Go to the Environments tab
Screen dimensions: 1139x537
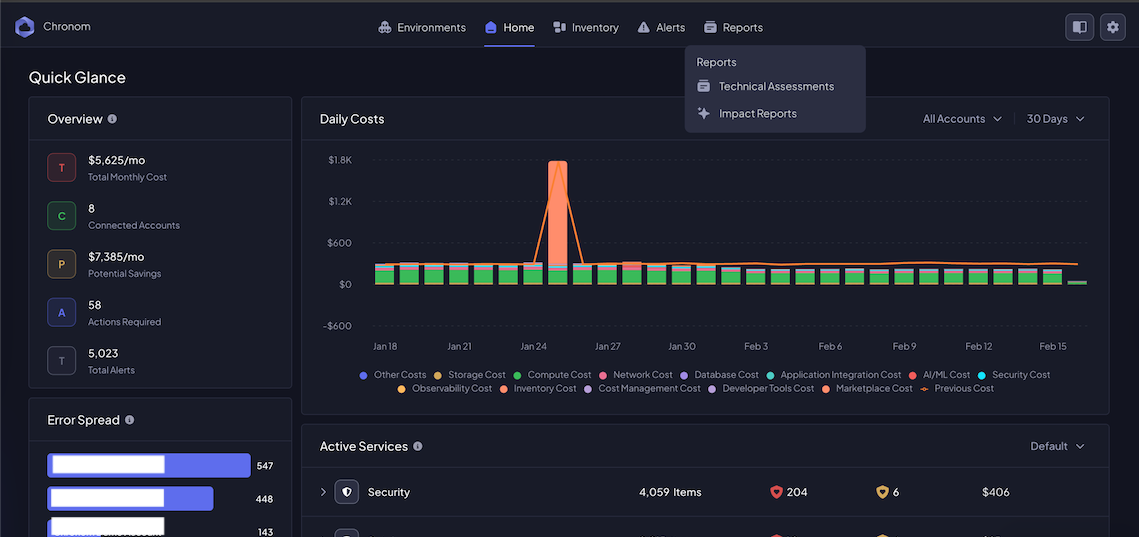click(x=422, y=27)
